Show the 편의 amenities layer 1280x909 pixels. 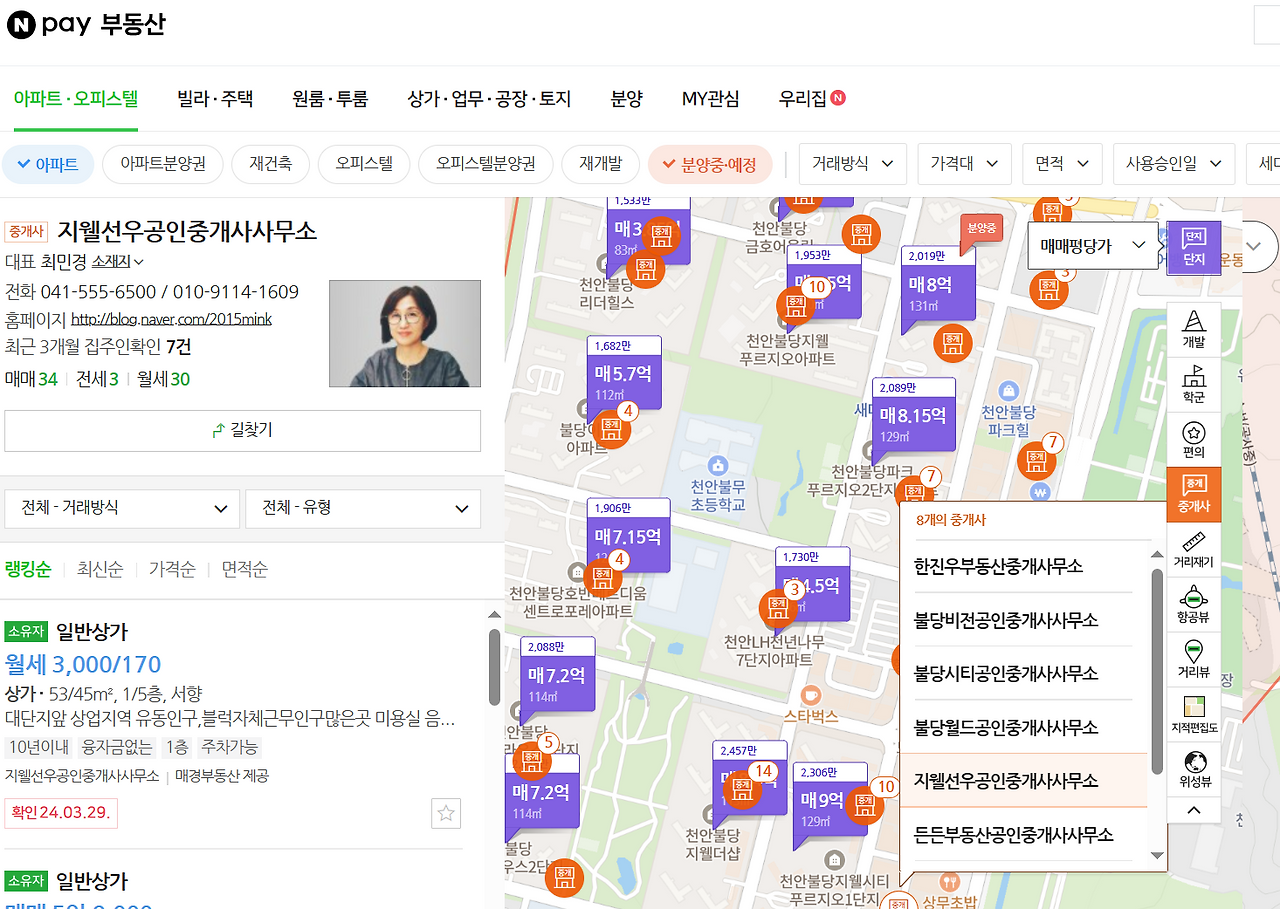[1194, 439]
